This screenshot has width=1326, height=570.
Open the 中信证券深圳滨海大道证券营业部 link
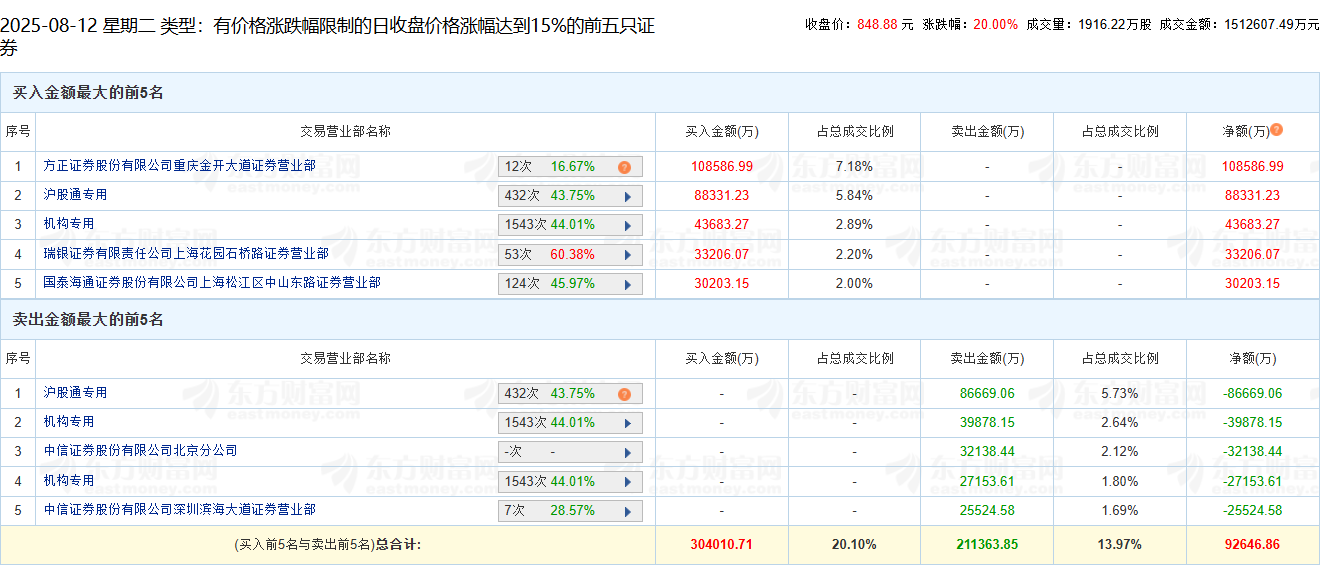(179, 510)
